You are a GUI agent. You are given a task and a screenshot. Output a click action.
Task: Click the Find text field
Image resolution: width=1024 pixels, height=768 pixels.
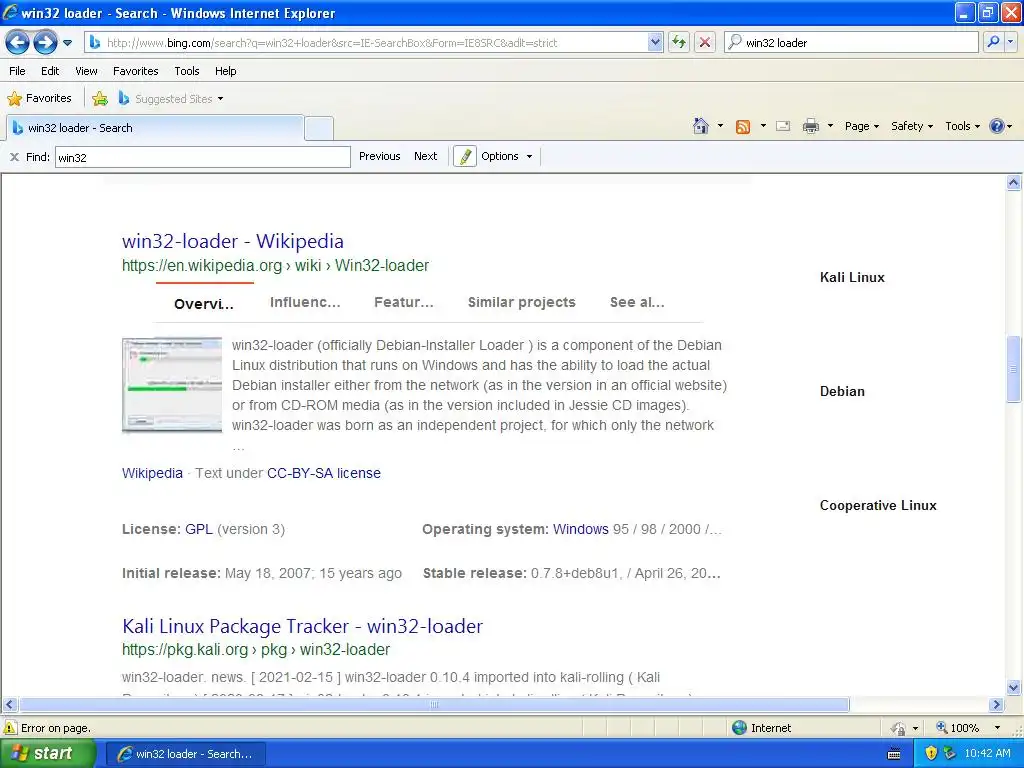coord(202,157)
